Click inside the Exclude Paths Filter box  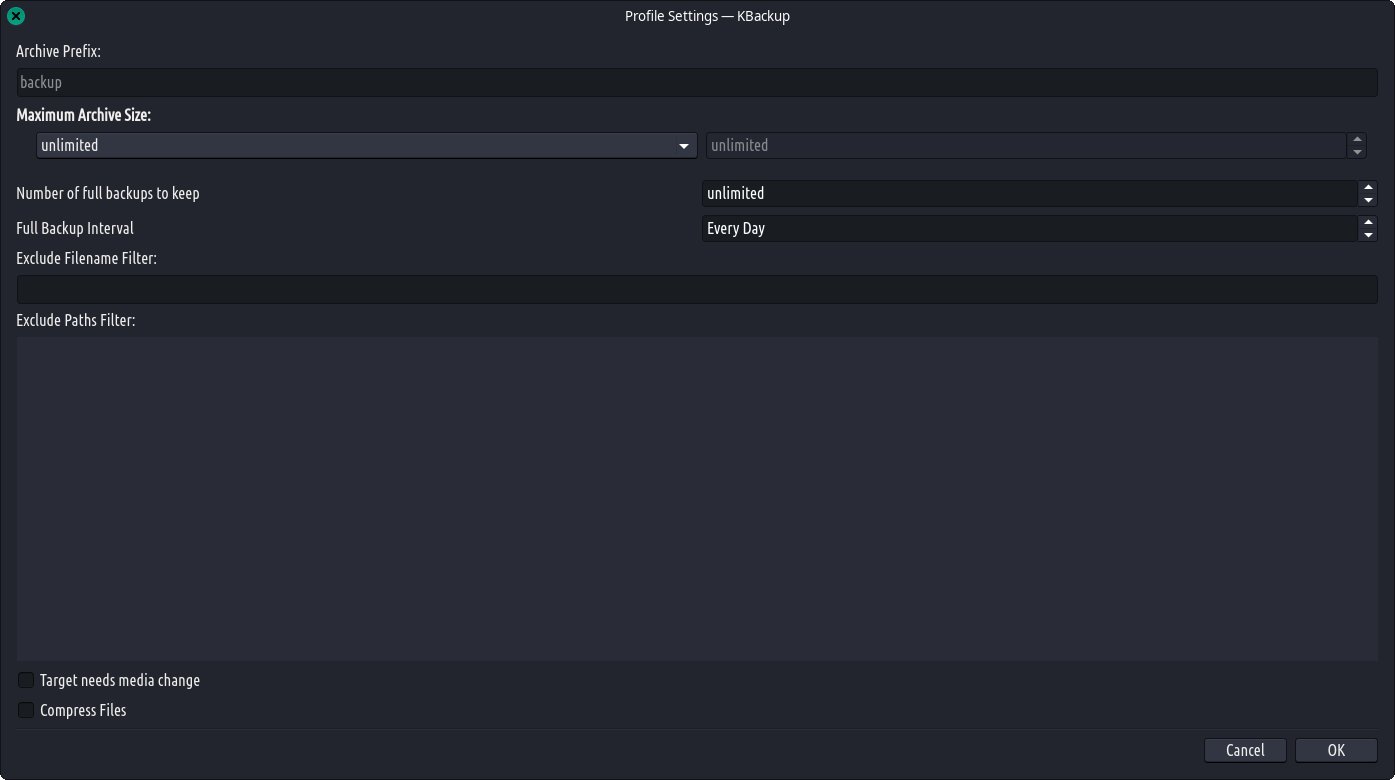click(x=697, y=498)
